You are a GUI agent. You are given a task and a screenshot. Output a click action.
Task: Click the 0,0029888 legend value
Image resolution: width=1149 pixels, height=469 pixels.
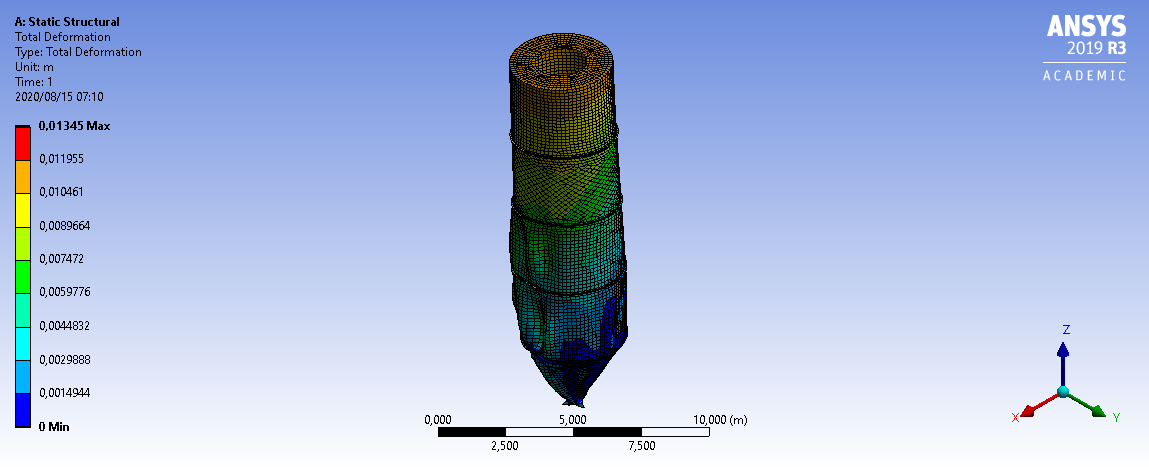click(x=65, y=360)
